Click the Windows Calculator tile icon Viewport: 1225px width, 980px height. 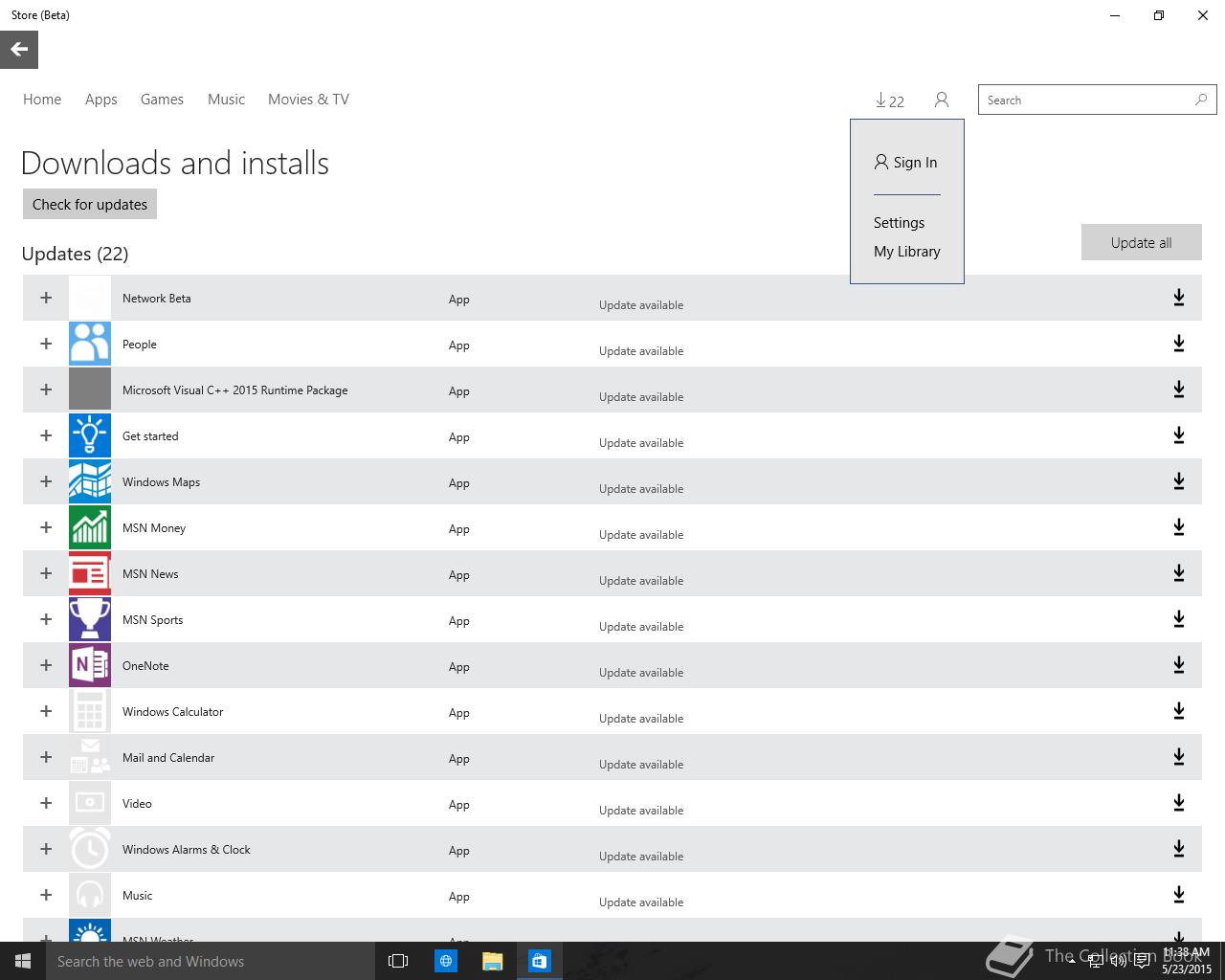(90, 711)
